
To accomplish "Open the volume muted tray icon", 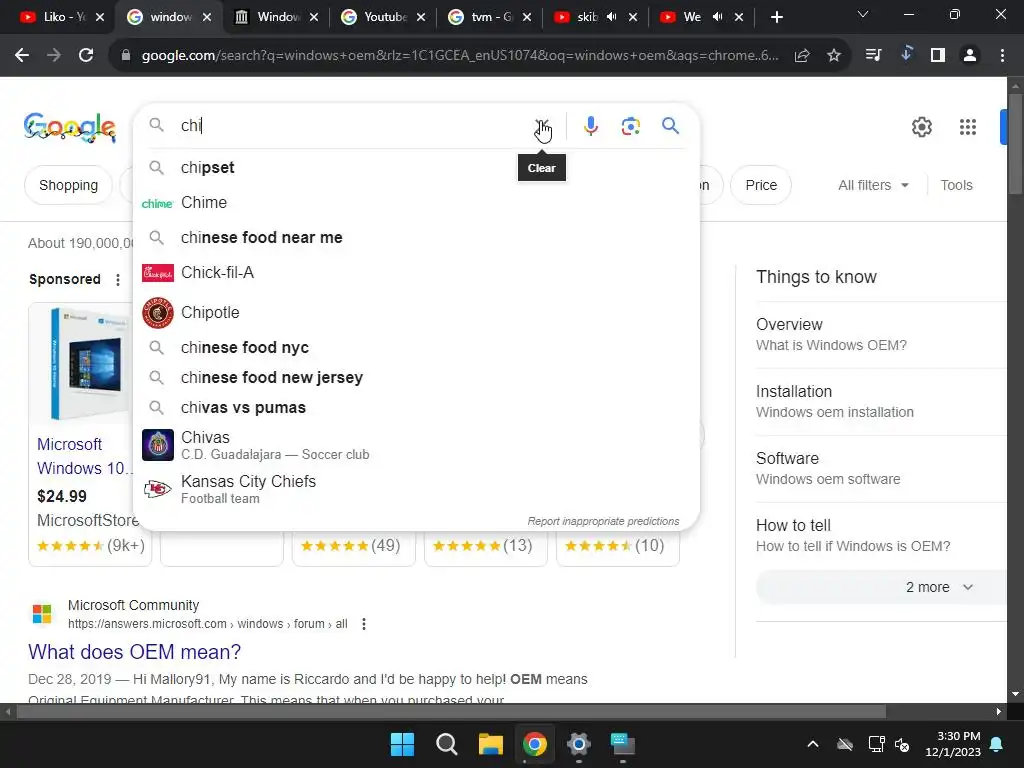I will click(903, 744).
